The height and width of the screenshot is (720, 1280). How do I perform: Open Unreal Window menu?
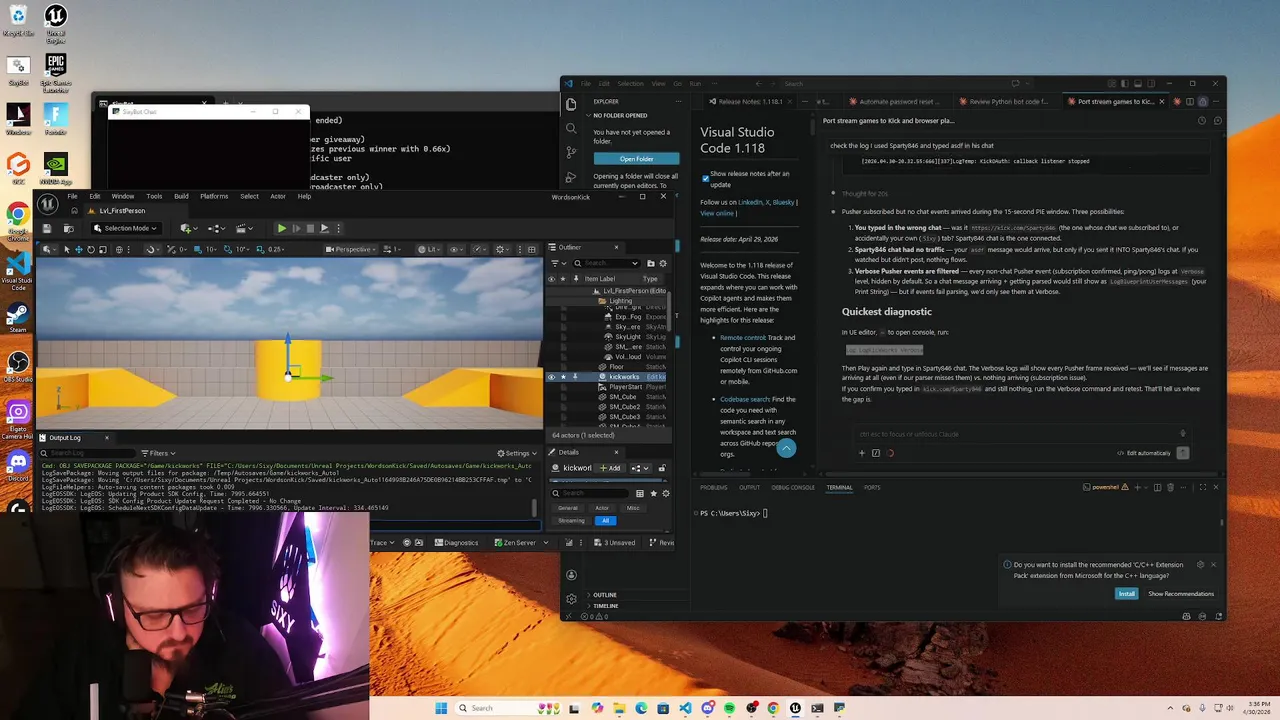pyautogui.click(x=123, y=196)
